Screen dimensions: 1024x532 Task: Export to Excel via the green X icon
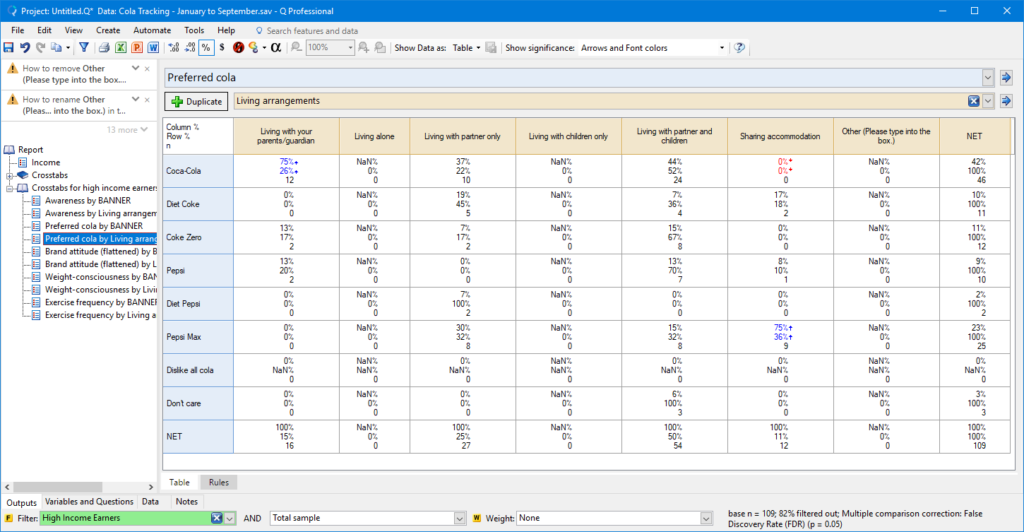click(x=121, y=48)
